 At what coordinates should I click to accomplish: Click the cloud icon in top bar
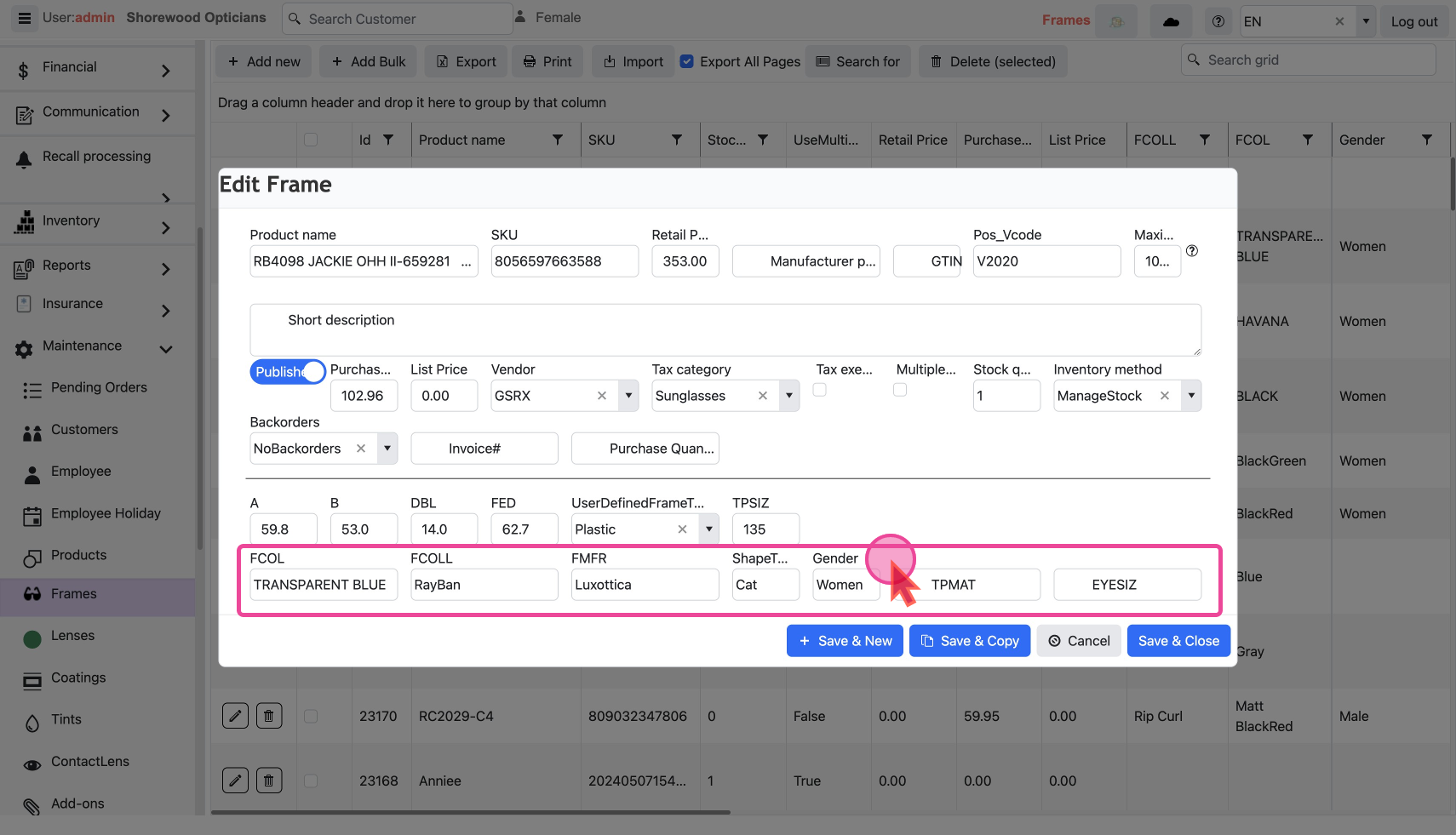click(x=1172, y=21)
